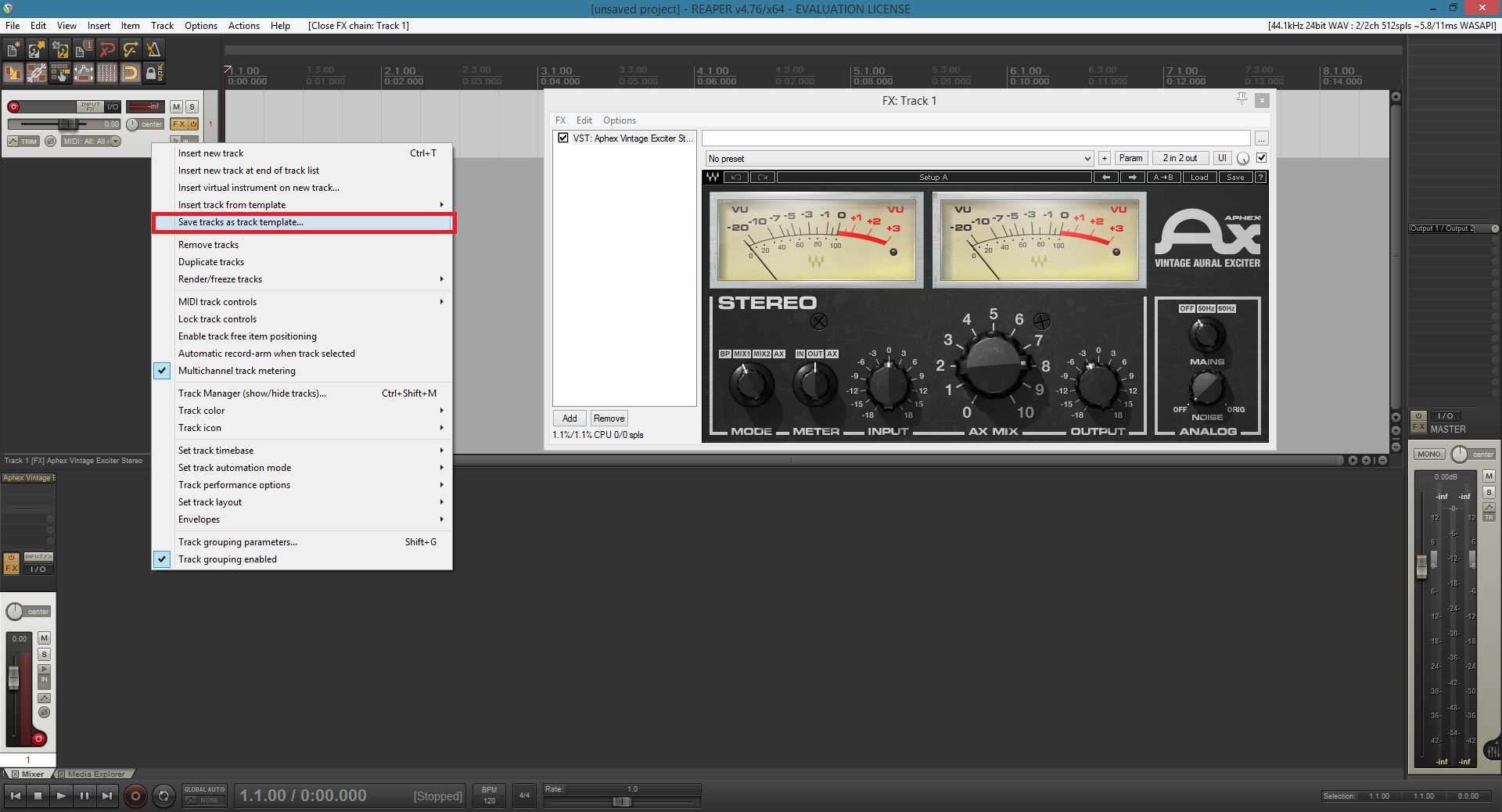Click the Remove button in FX window
Viewport: 1502px width, 812px height.
click(x=609, y=419)
